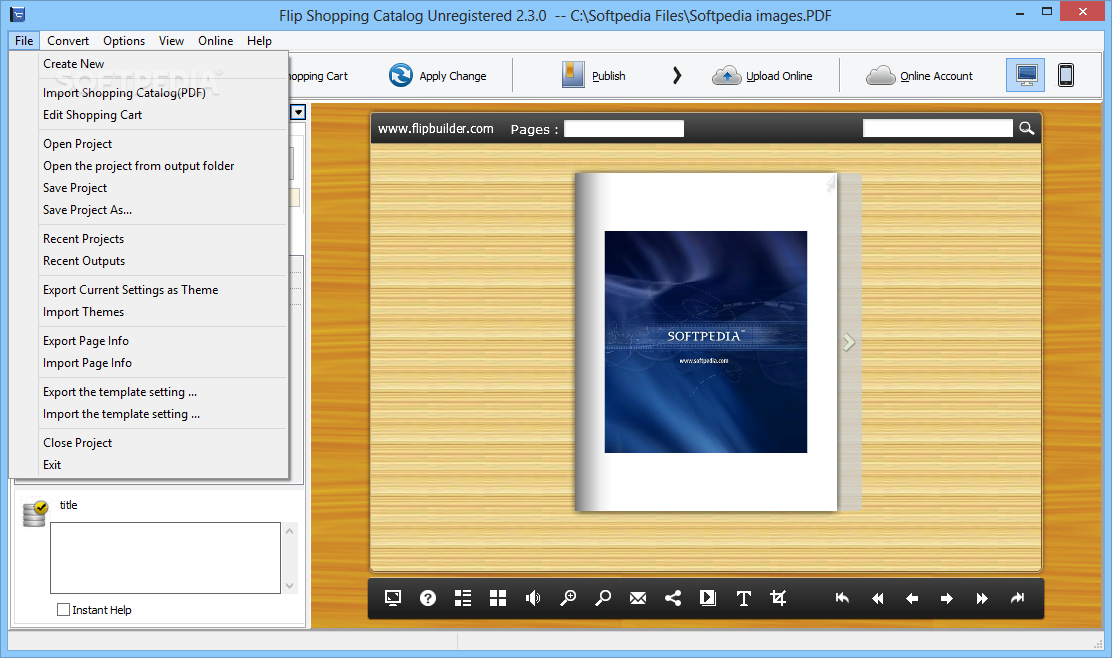Switch to desktop monitor preview mode

click(1025, 75)
